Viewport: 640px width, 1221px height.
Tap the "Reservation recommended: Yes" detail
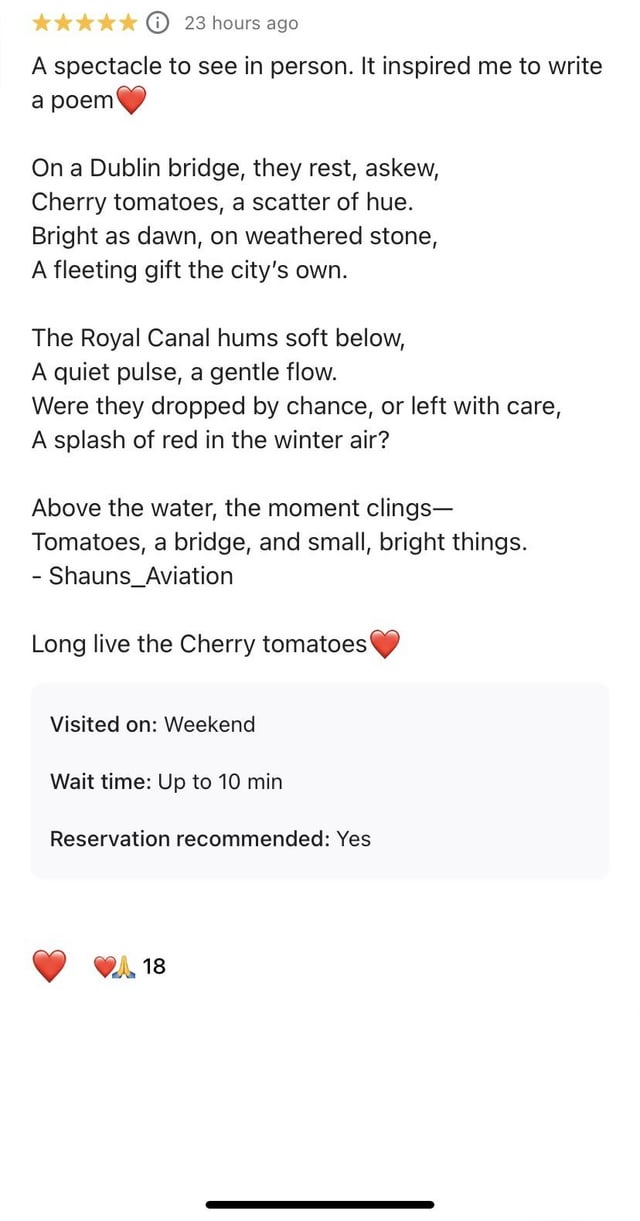click(x=210, y=838)
